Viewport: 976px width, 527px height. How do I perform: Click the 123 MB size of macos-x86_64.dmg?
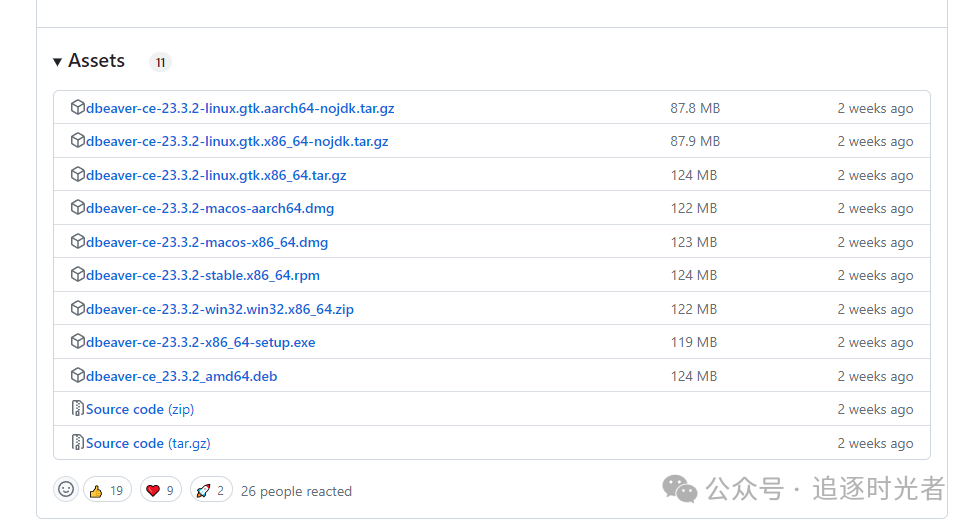[x=694, y=242]
